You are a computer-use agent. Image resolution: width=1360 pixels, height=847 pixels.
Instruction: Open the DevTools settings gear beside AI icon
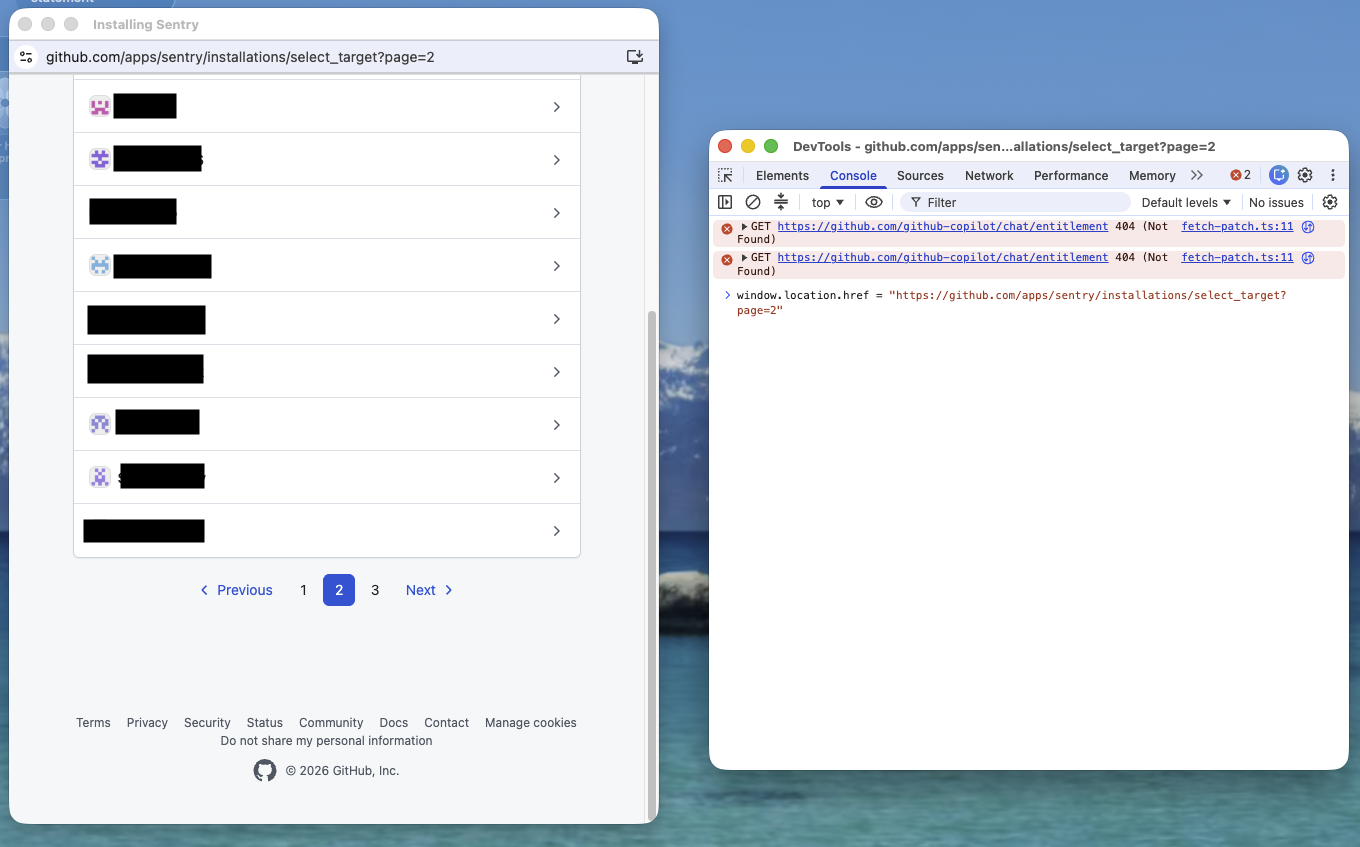[1305, 175]
